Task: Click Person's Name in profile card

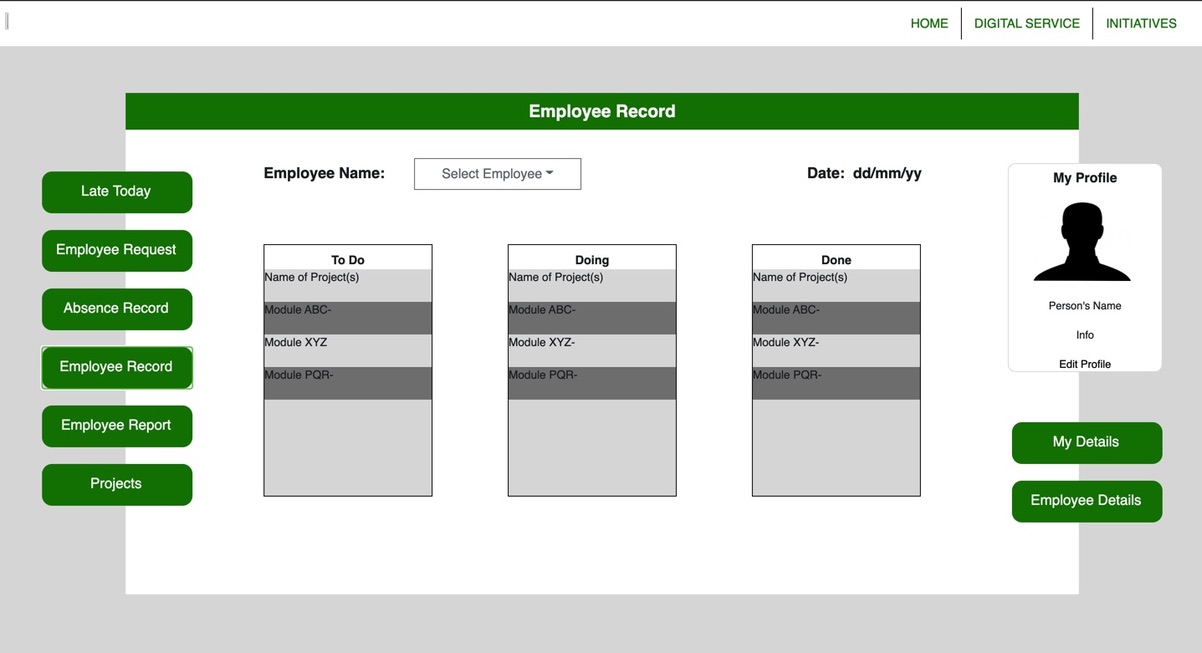Action: (x=1085, y=306)
